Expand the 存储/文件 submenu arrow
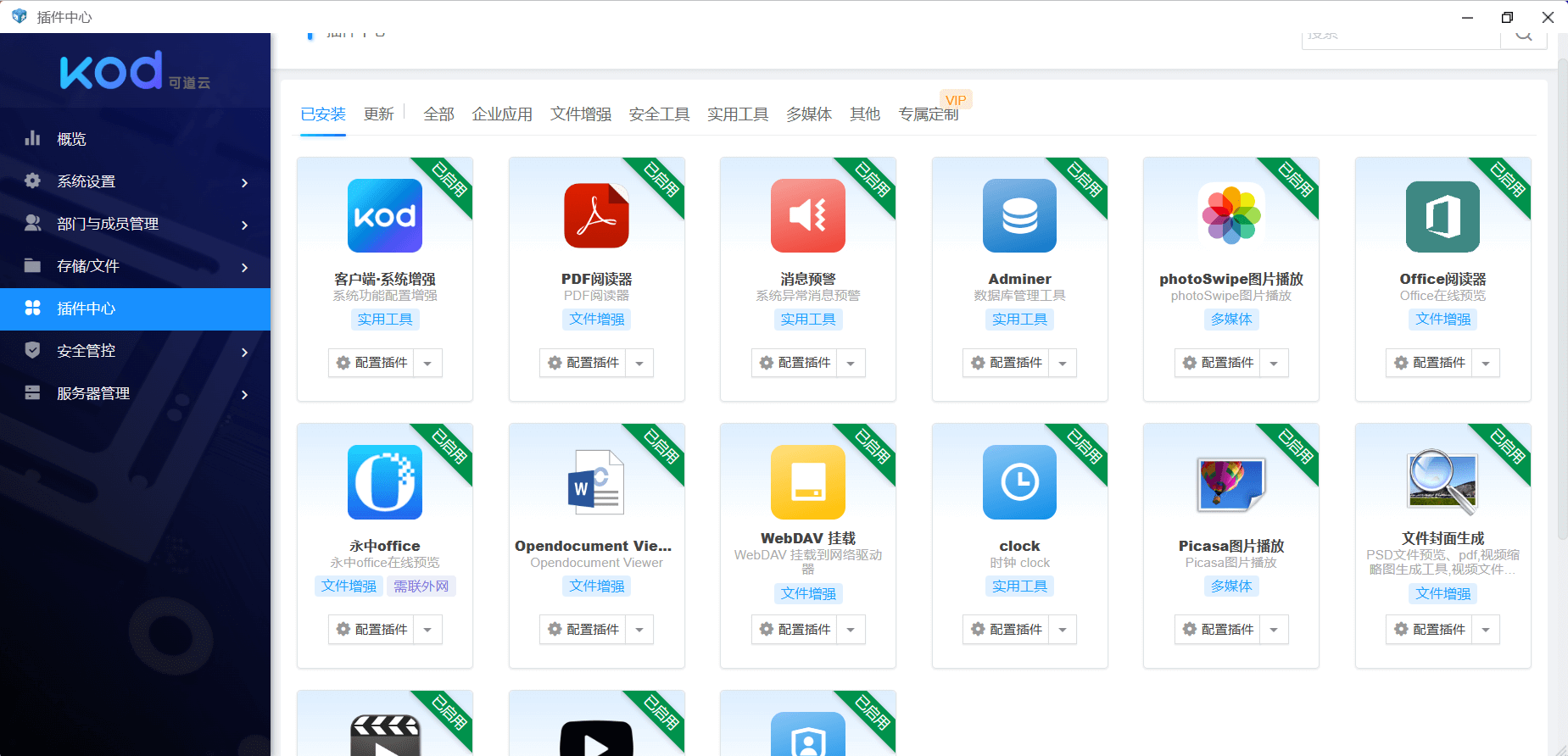The width and height of the screenshot is (1568, 756). [x=244, y=267]
